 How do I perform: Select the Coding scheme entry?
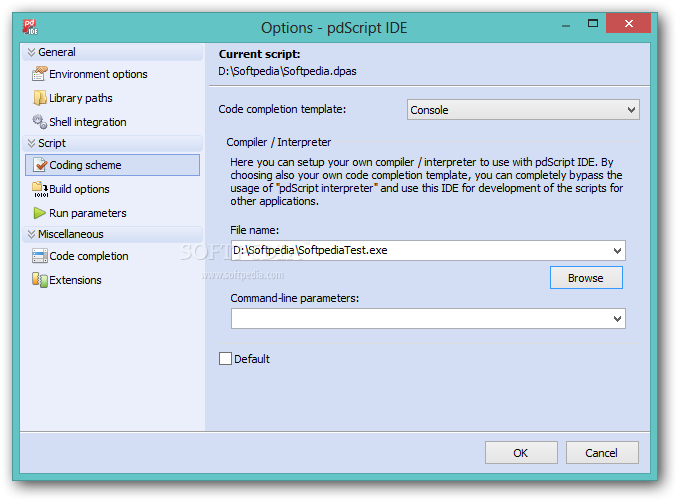coord(112,165)
